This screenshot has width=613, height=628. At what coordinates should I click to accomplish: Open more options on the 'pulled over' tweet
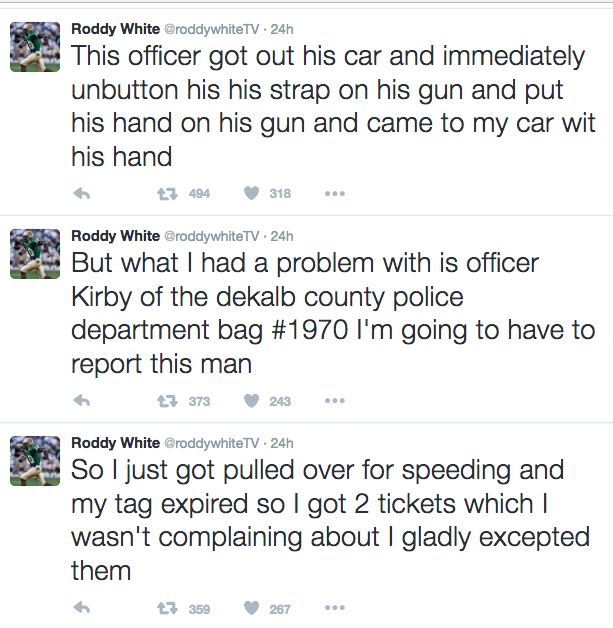tap(335, 608)
